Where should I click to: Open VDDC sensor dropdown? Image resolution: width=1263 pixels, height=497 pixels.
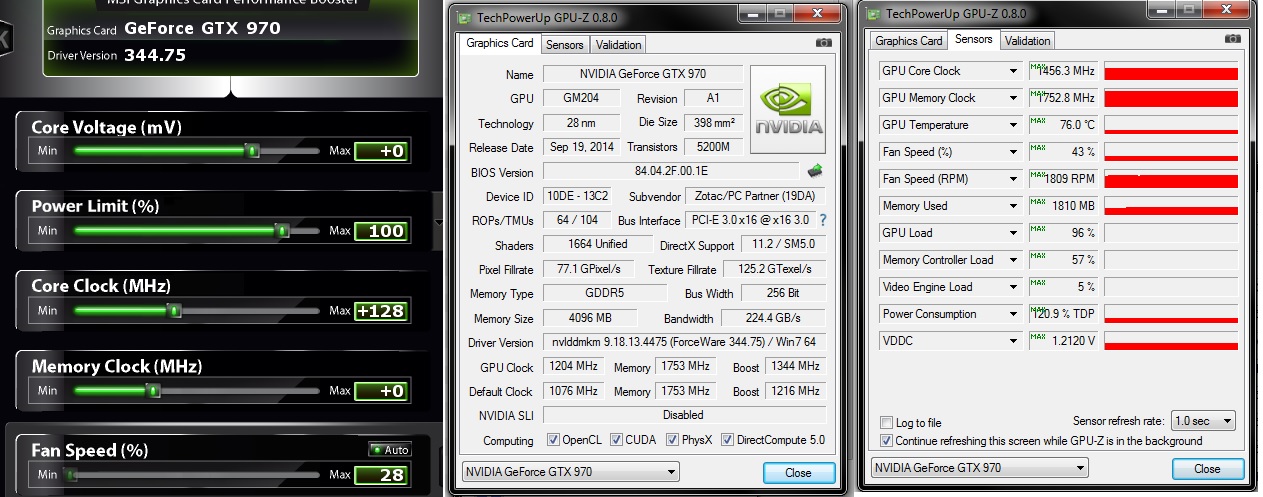1013,341
